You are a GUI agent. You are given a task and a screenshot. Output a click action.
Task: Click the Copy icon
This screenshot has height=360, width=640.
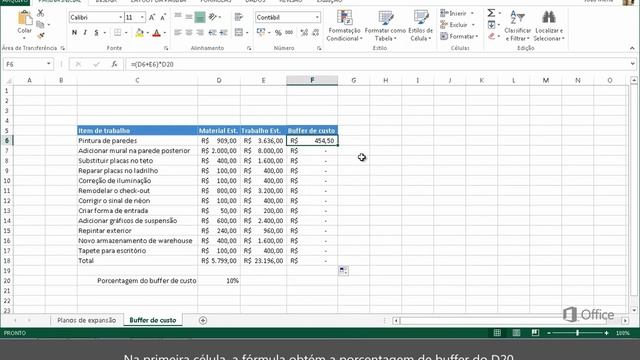pos(40,25)
